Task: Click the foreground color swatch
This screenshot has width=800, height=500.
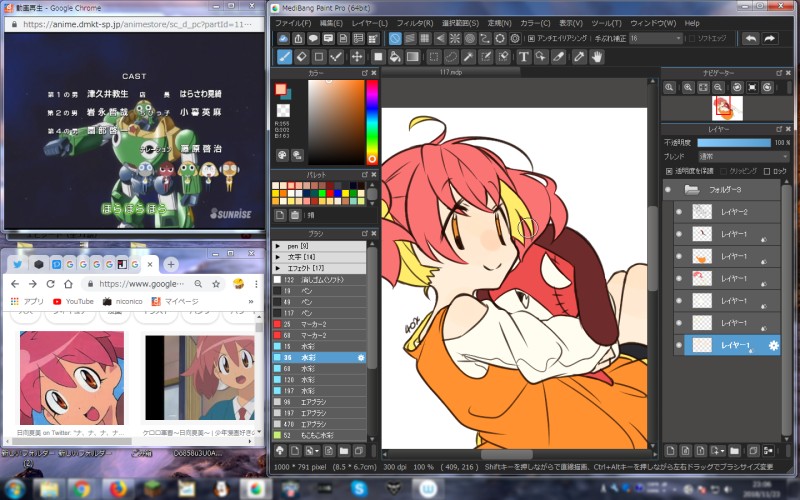Action: [x=281, y=89]
